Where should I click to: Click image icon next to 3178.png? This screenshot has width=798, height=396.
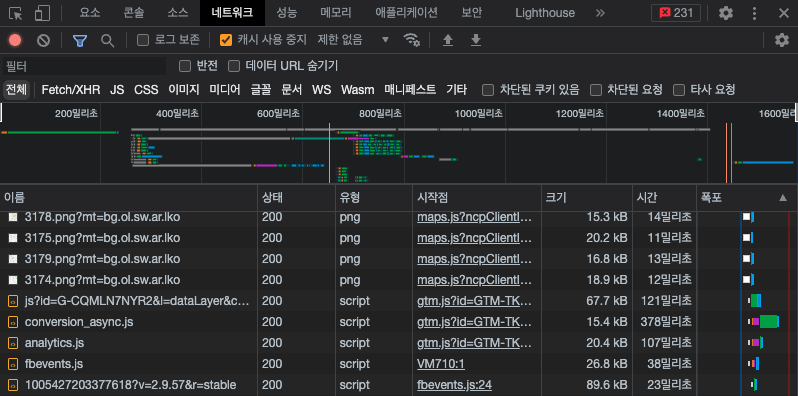tap(14, 217)
